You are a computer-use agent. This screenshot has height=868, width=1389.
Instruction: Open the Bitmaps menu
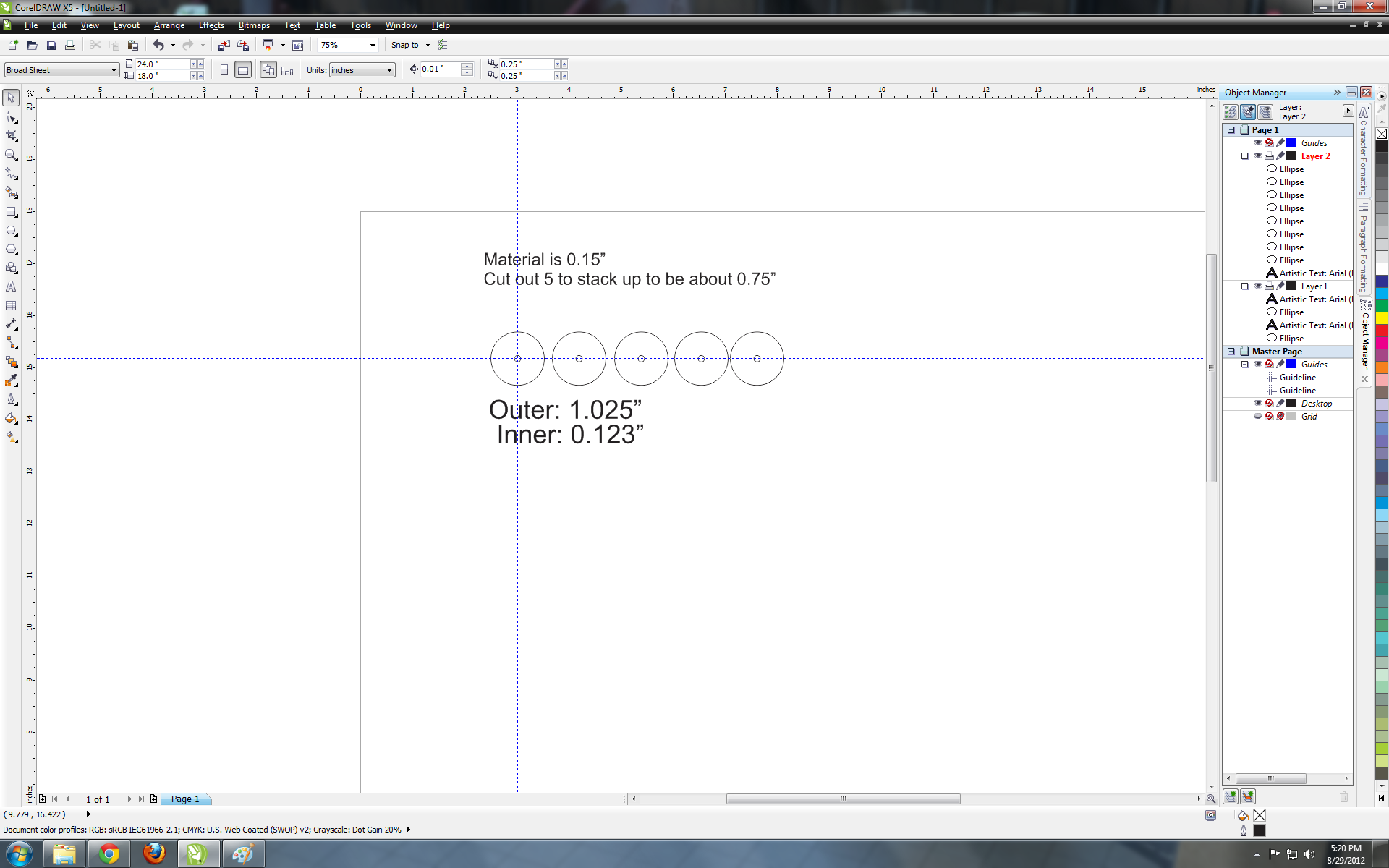click(x=254, y=25)
